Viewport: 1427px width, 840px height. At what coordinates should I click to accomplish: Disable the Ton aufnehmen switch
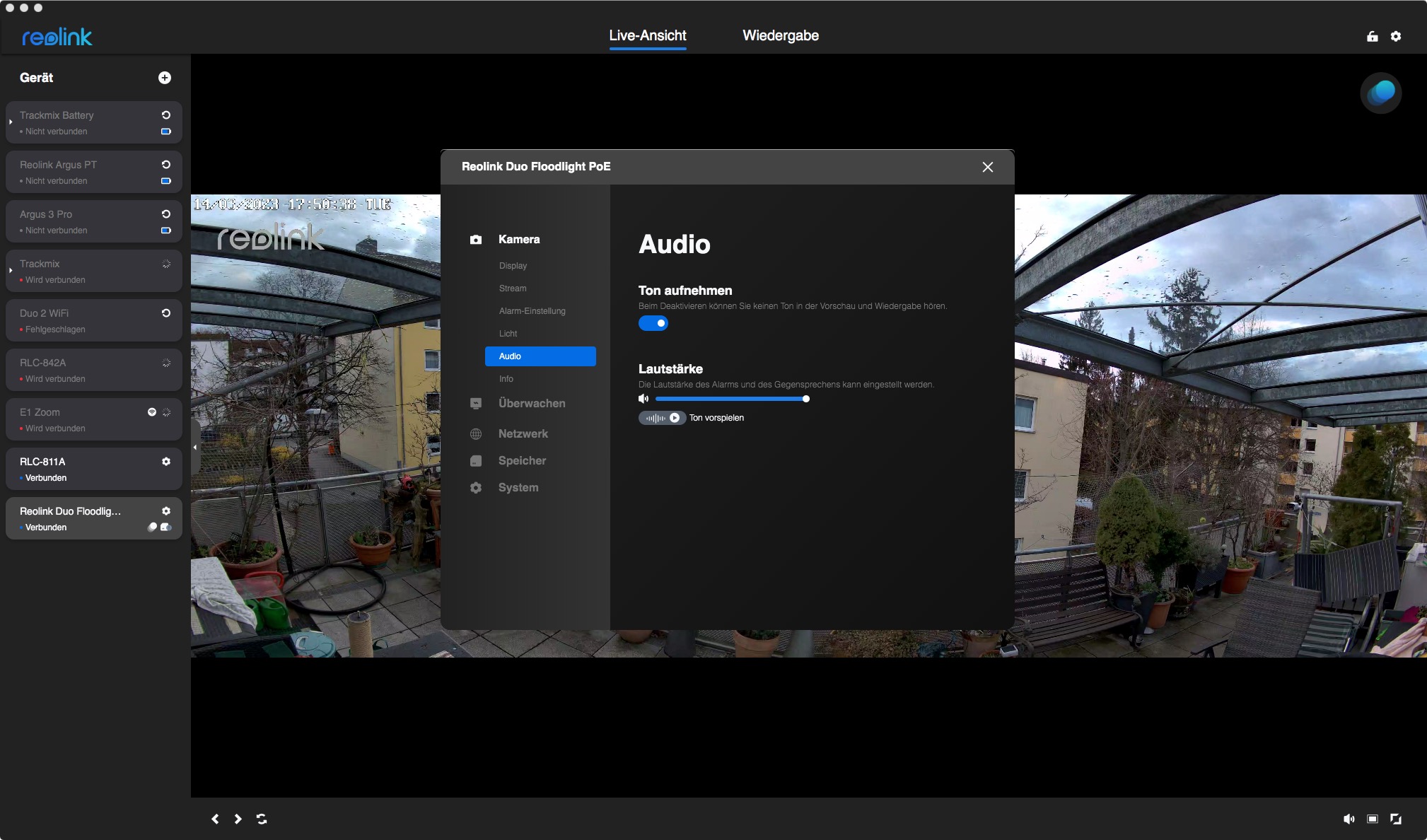[653, 323]
